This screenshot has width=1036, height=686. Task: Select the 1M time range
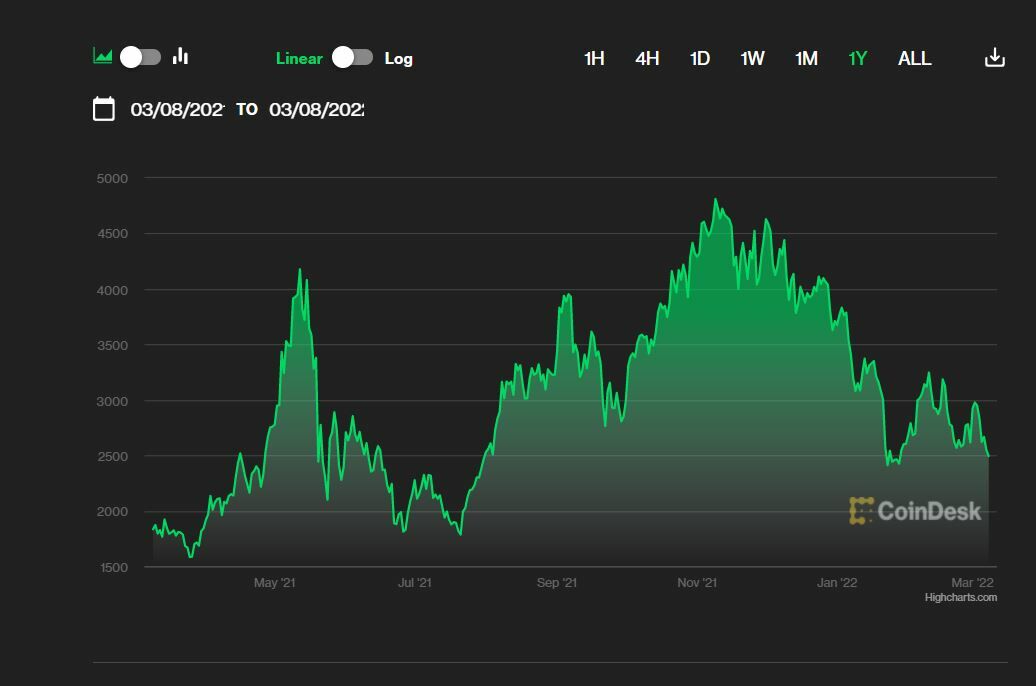coord(806,58)
